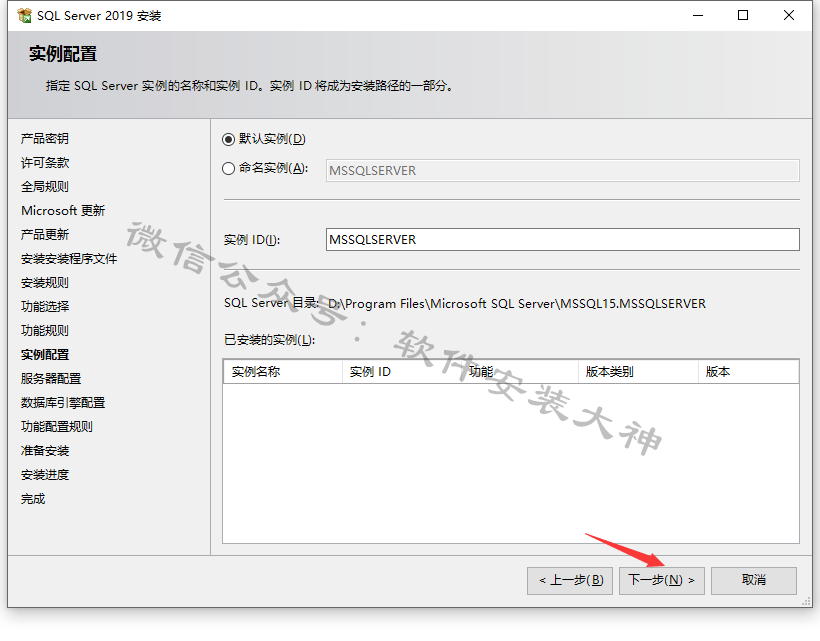The width and height of the screenshot is (820, 641).
Task: Click the 完成 step in sidebar
Action: pos(33,499)
